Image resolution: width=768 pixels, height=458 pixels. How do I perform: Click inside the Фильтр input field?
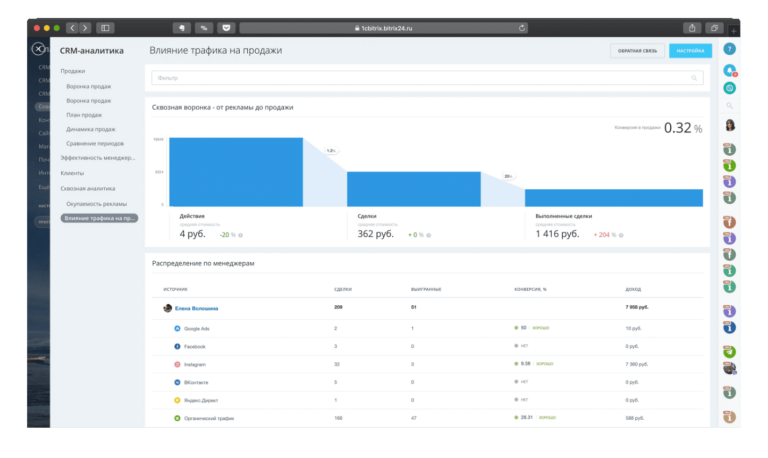(x=427, y=78)
